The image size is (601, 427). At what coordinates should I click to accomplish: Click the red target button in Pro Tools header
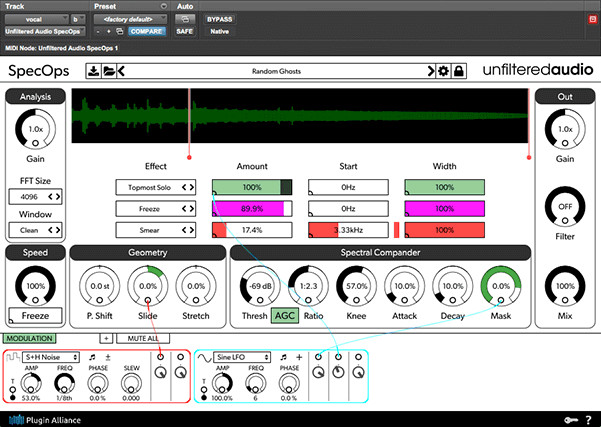tap(593, 19)
